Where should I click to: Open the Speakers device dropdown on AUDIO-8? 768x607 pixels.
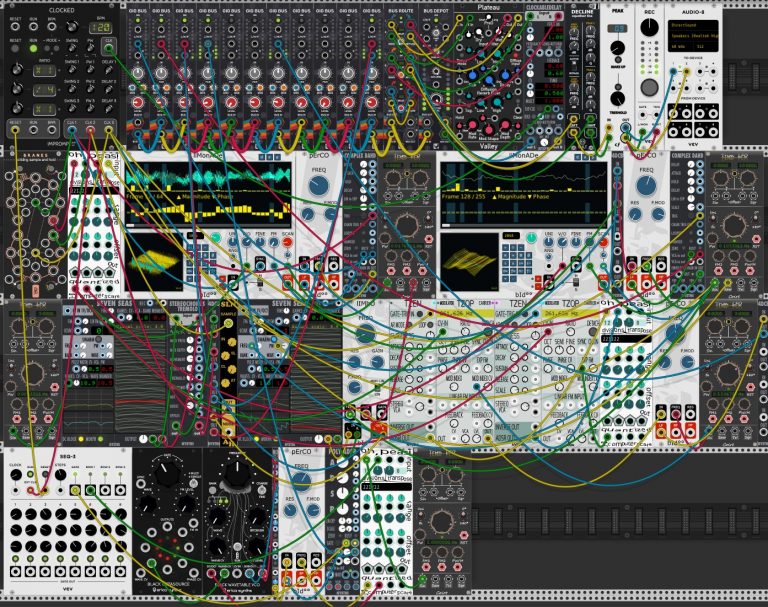(x=693, y=36)
